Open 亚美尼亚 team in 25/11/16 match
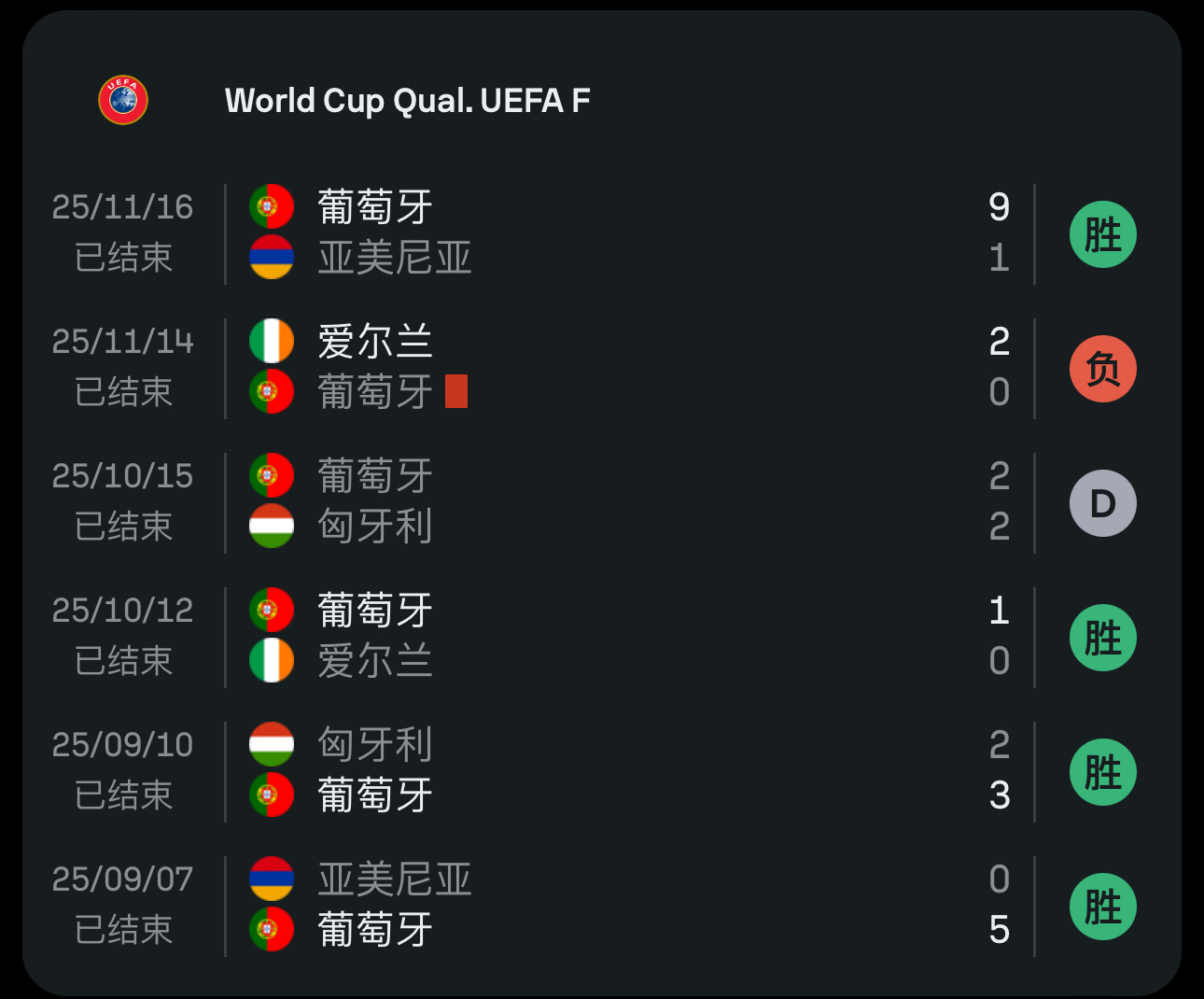1204x999 pixels. click(395, 258)
